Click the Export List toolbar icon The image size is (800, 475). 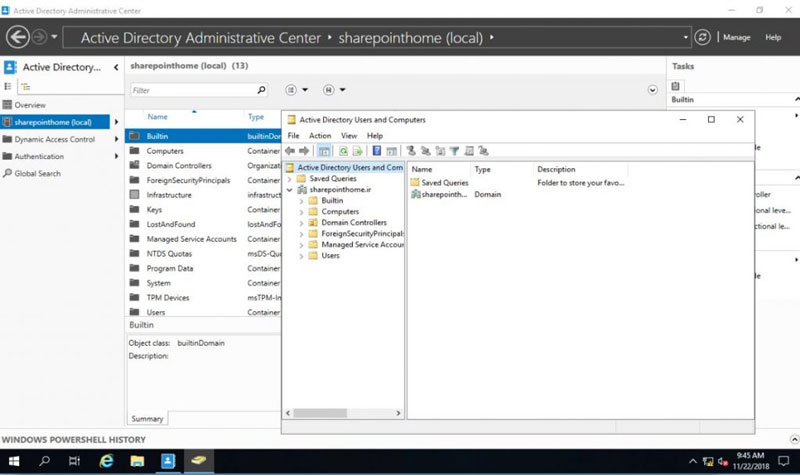point(357,151)
